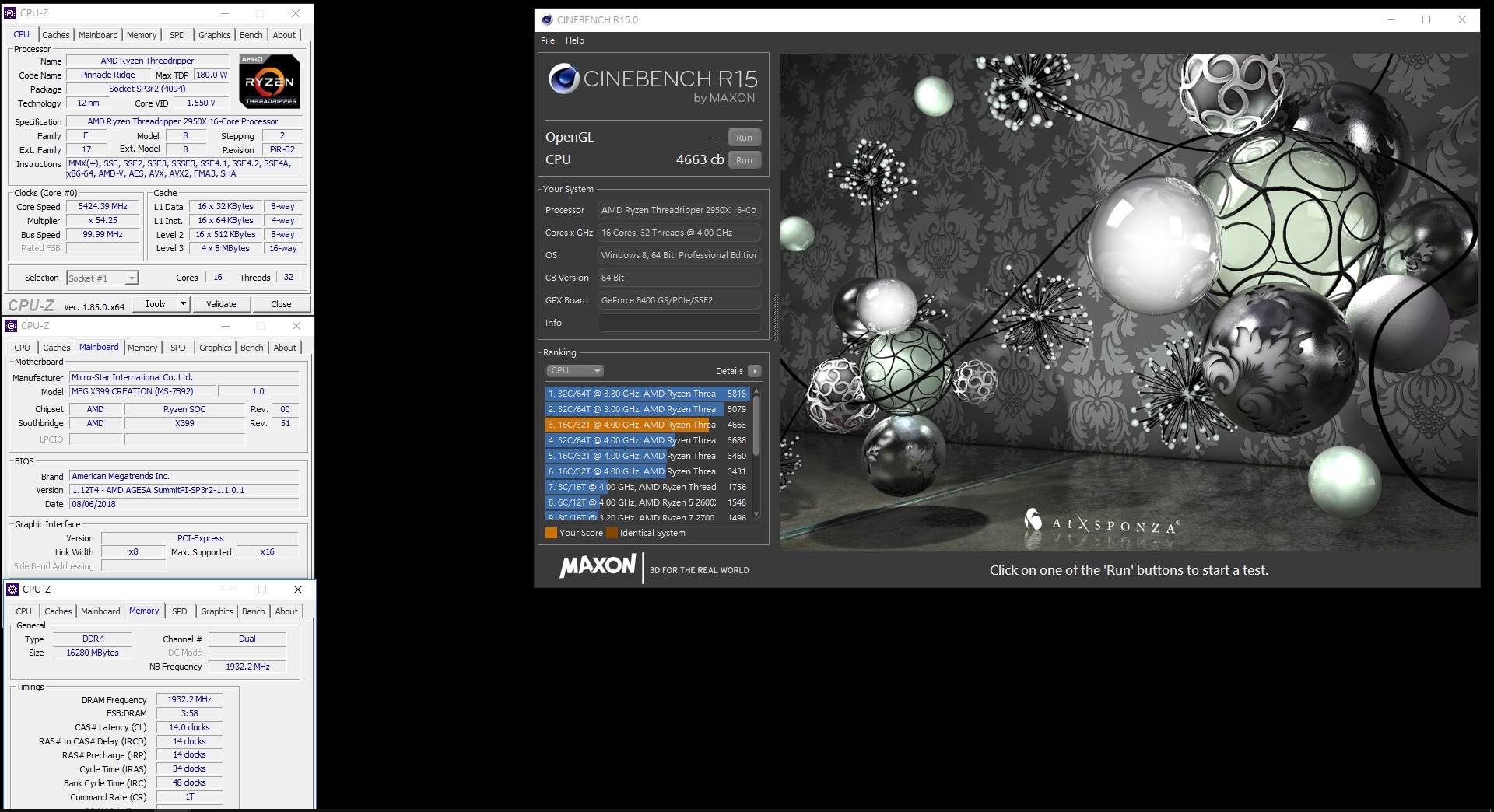1494x812 pixels.
Task: Click the Info input field in Your System
Action: click(x=679, y=323)
